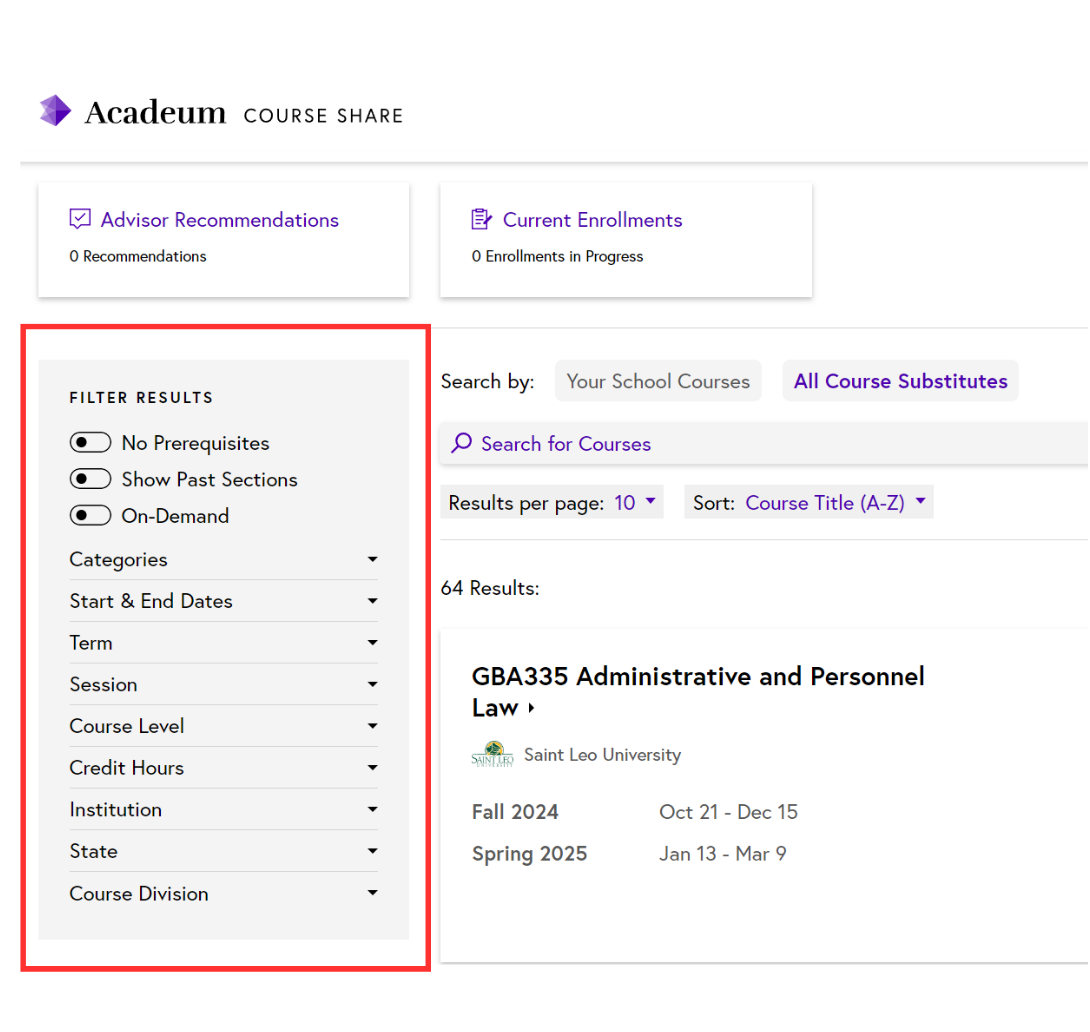
Task: Click the Oct 21 - Dec 15 dates
Action: coord(729,812)
